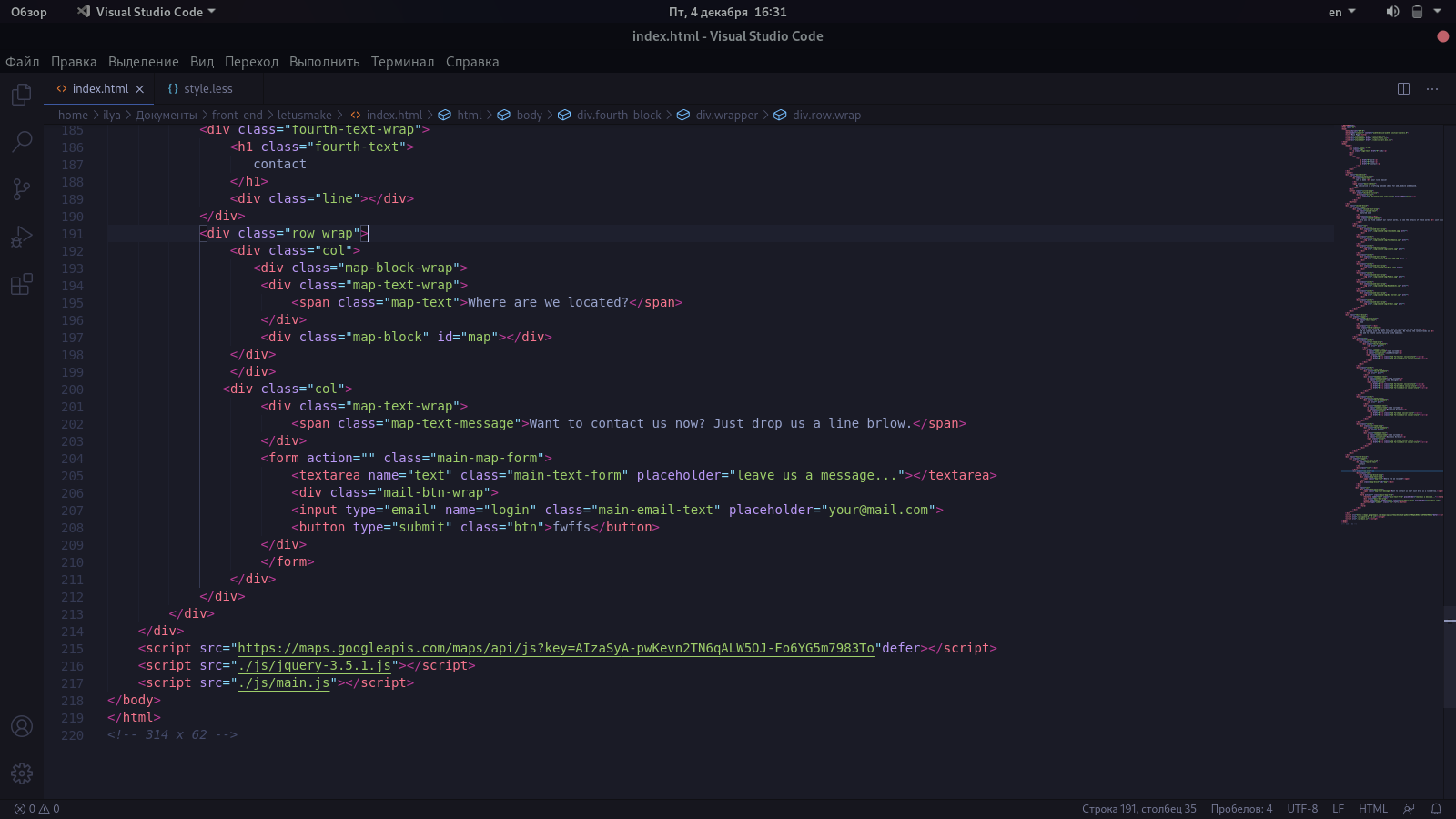Click line number 215 in gutter

pos(73,649)
